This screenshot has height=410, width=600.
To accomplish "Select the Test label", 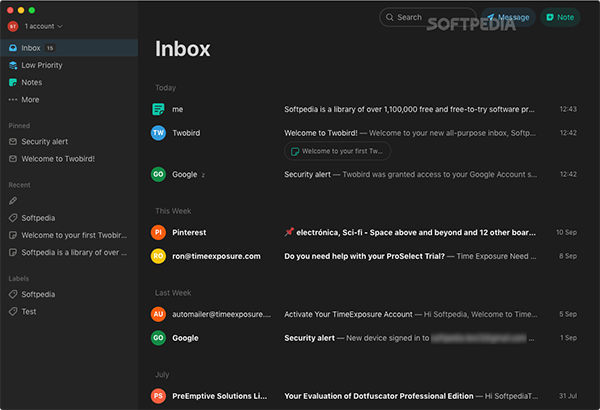I will 29,312.
